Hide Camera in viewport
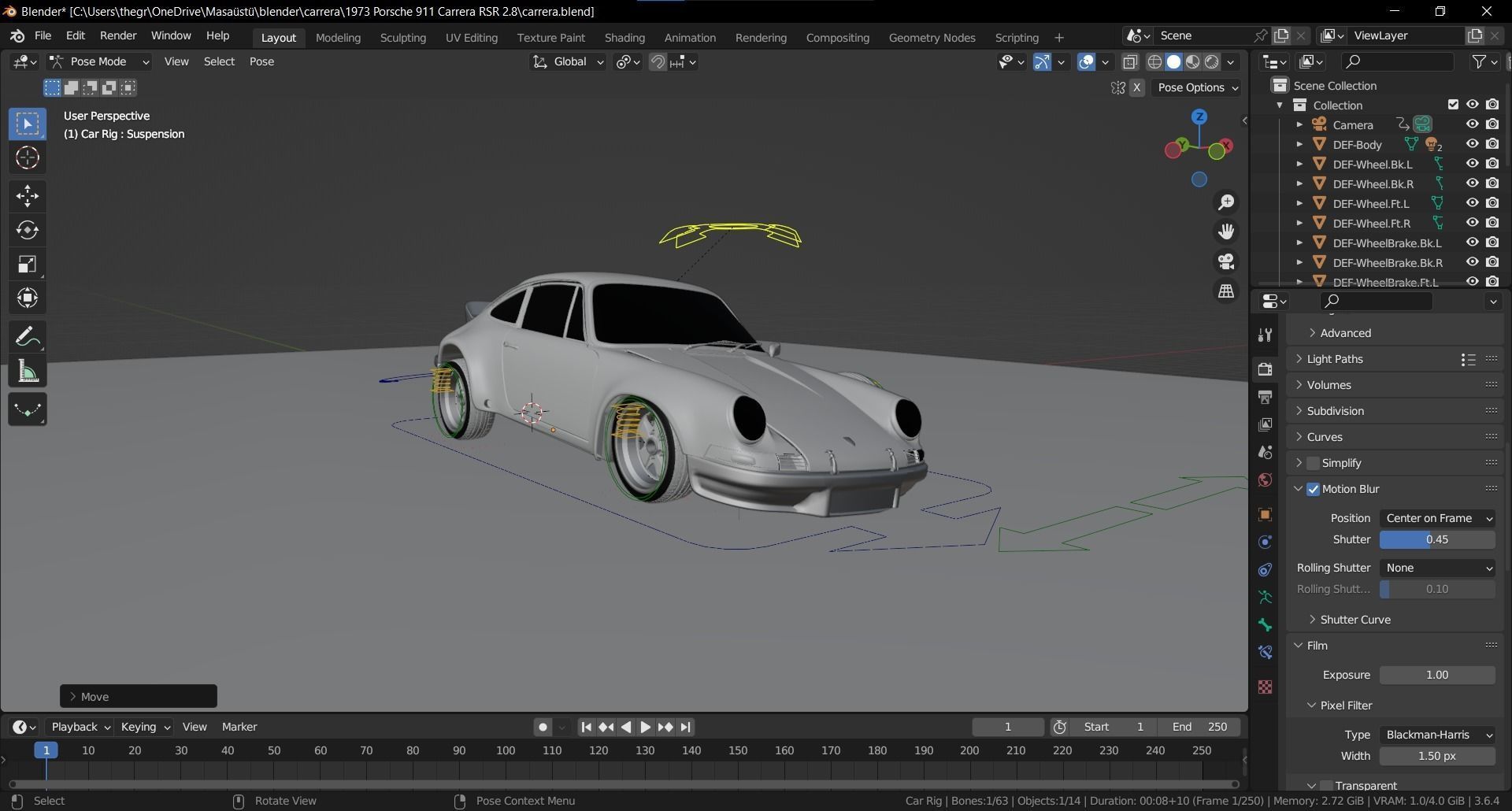The width and height of the screenshot is (1512, 811). pos(1472,124)
